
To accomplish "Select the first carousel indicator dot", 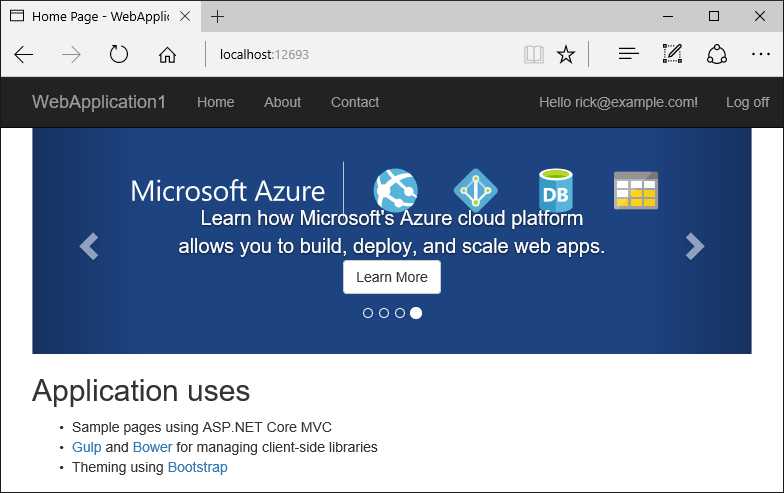I will pos(368,313).
